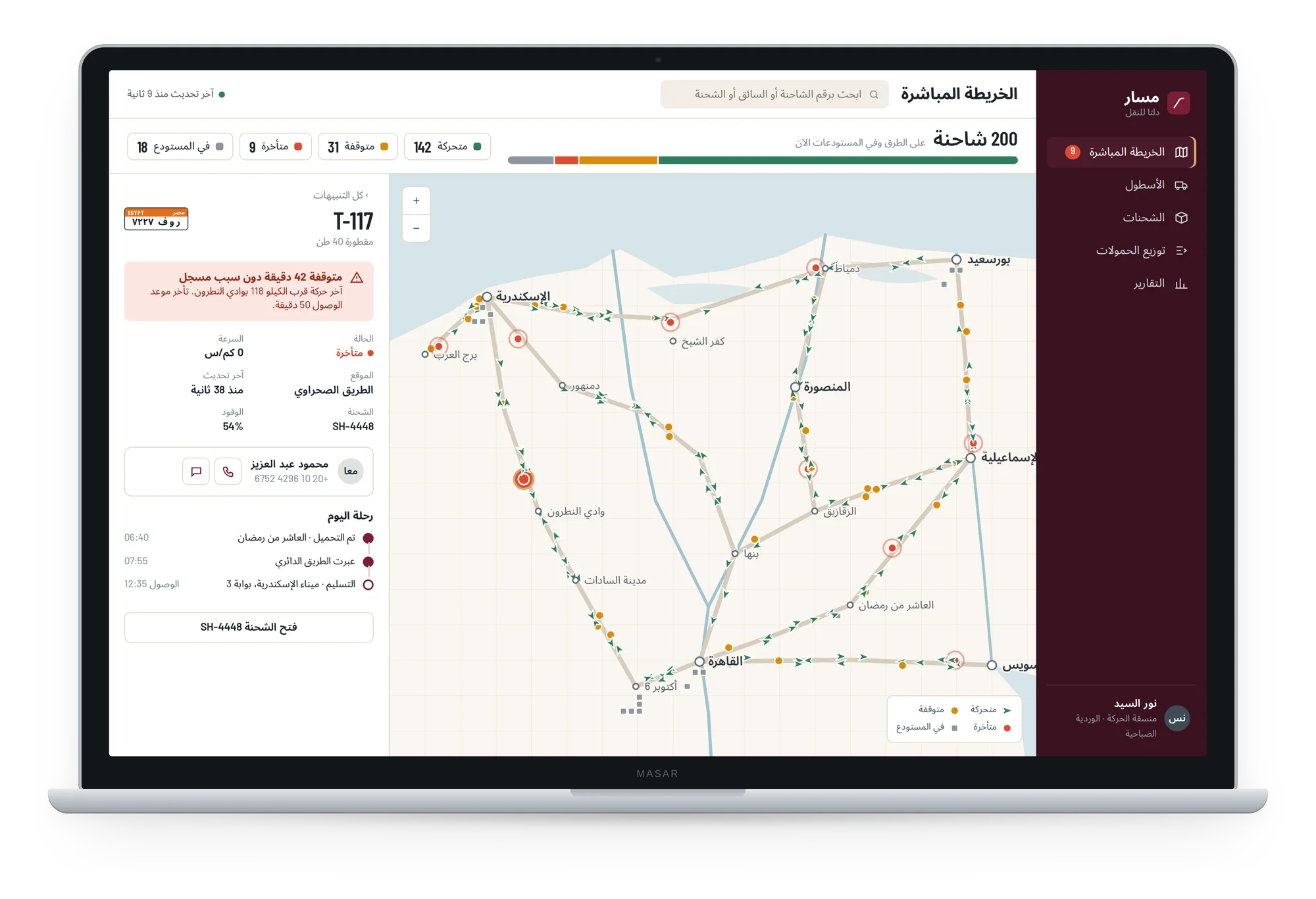Toggle متوقفة 31 filter chip

(x=358, y=147)
